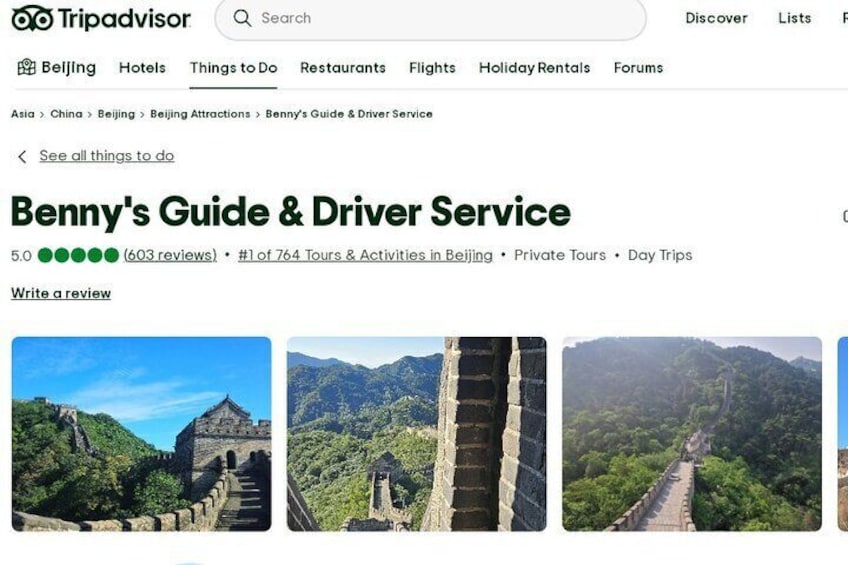
Task: Click the Beijing Attractions breadcrumb link
Action: [x=200, y=114]
